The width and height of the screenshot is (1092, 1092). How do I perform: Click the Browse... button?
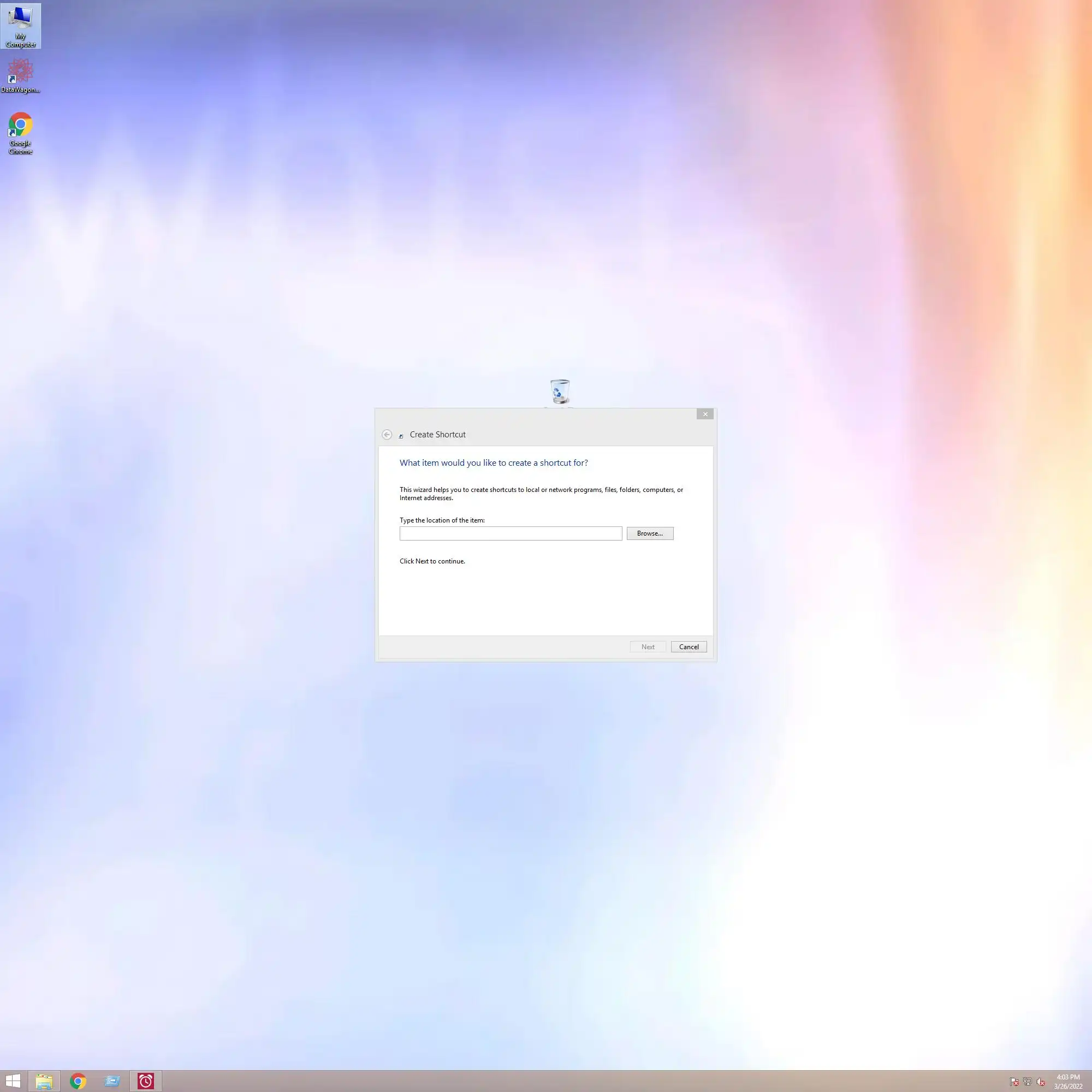point(649,533)
